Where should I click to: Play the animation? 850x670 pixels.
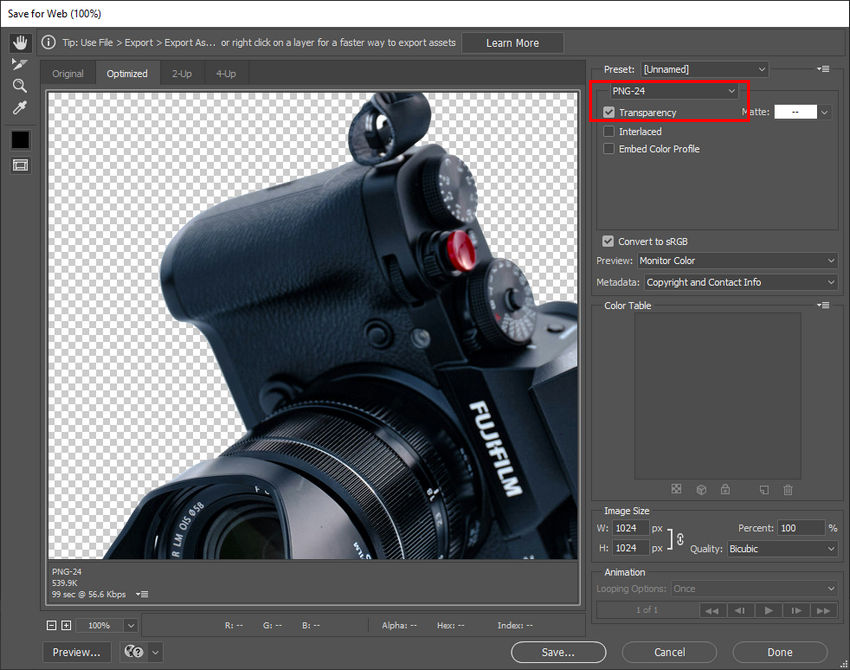tap(768, 610)
